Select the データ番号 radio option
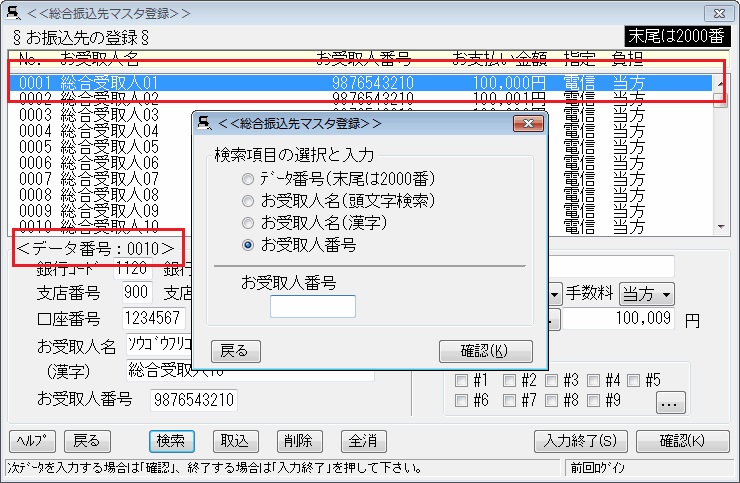 coord(248,179)
